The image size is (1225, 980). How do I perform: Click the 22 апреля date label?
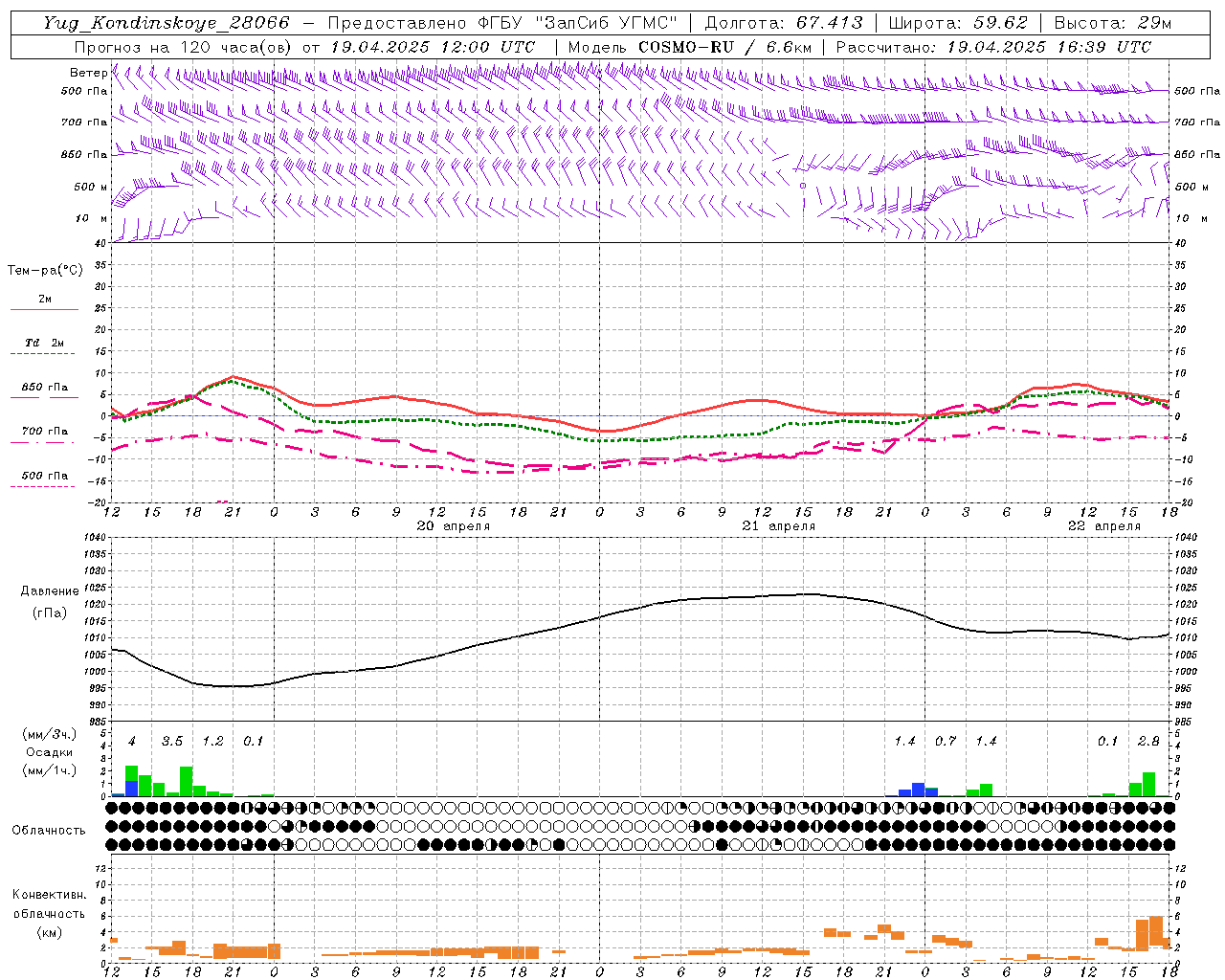[1104, 526]
